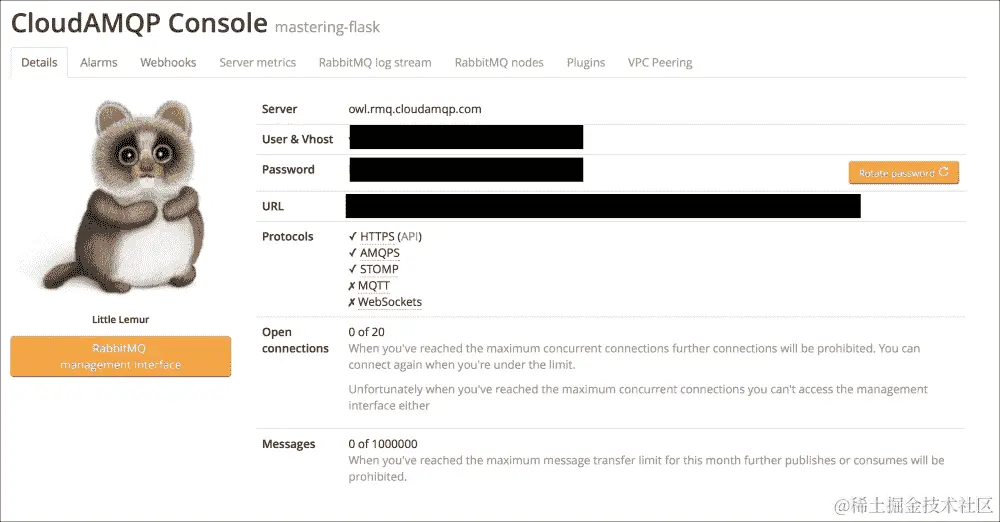The height and width of the screenshot is (522, 1000).
Task: Open the Webhooks tab
Action: 168,63
